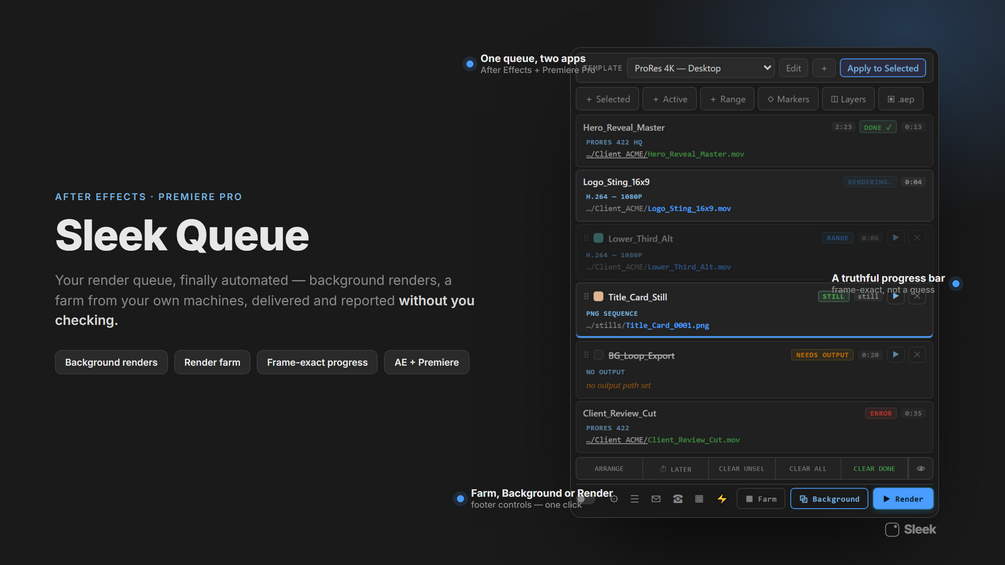Grab the Title_Card_Still drag handle
The height and width of the screenshot is (565, 1005).
pyautogui.click(x=586, y=297)
